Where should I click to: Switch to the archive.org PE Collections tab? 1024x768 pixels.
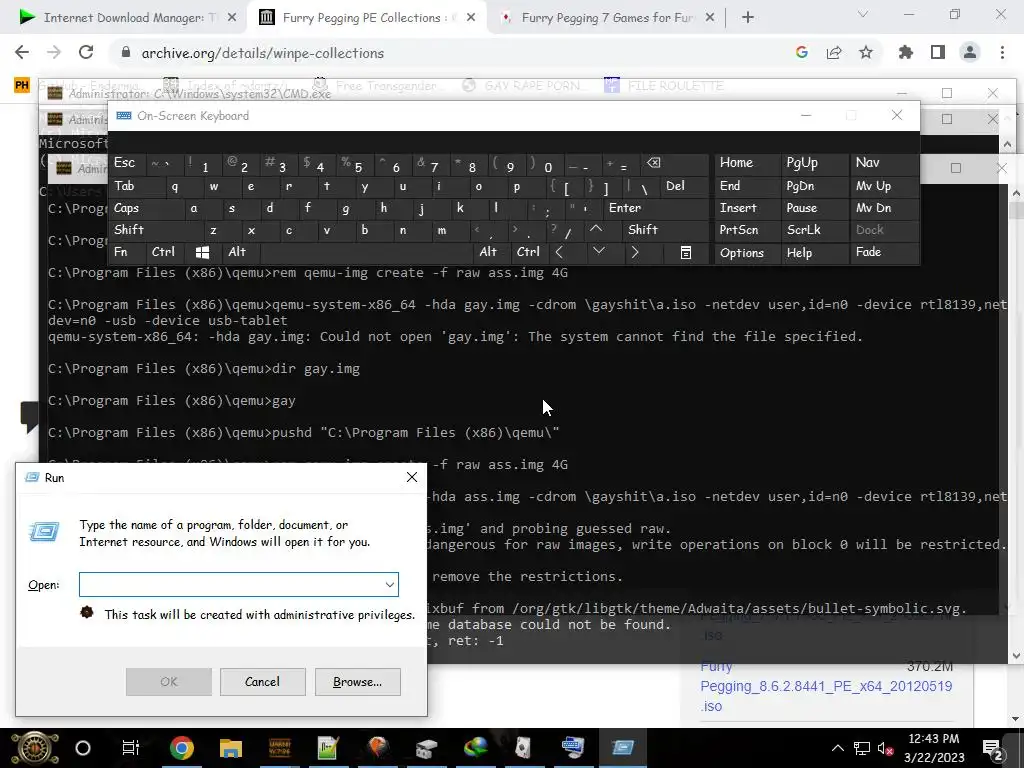tap(366, 18)
